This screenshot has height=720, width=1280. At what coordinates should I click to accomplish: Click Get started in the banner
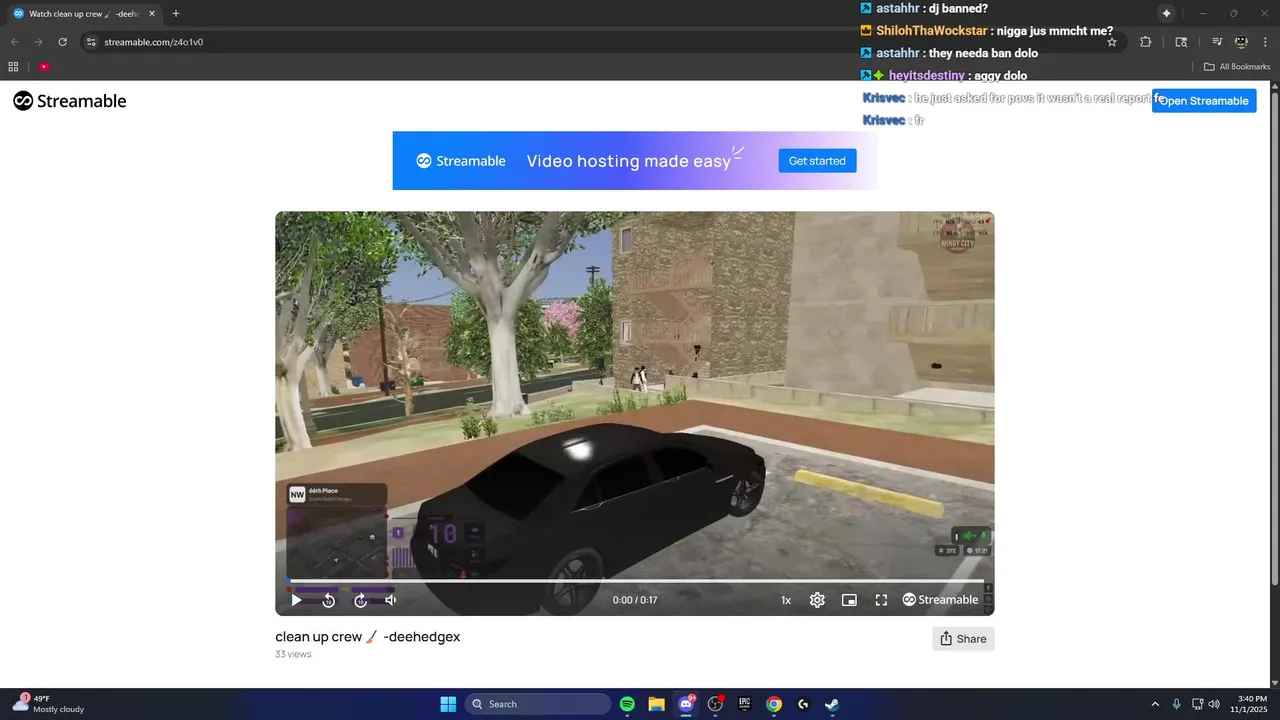pyautogui.click(x=817, y=161)
